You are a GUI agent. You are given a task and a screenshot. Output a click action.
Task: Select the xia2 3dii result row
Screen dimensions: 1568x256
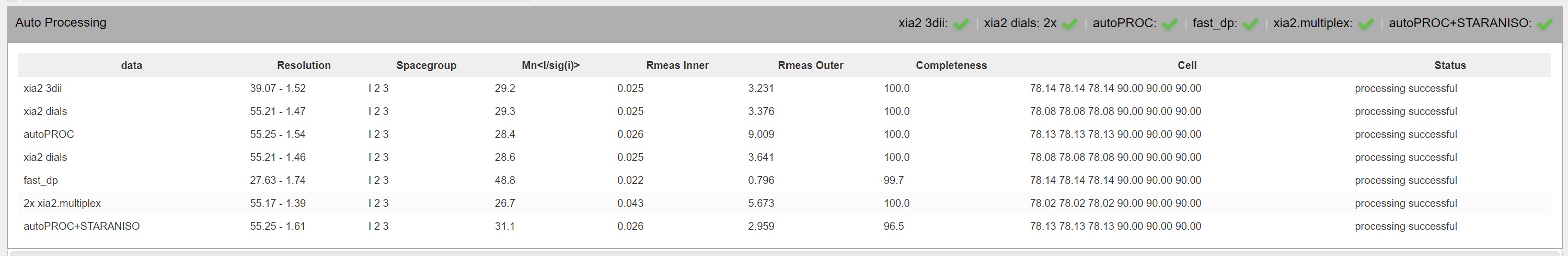click(784, 88)
